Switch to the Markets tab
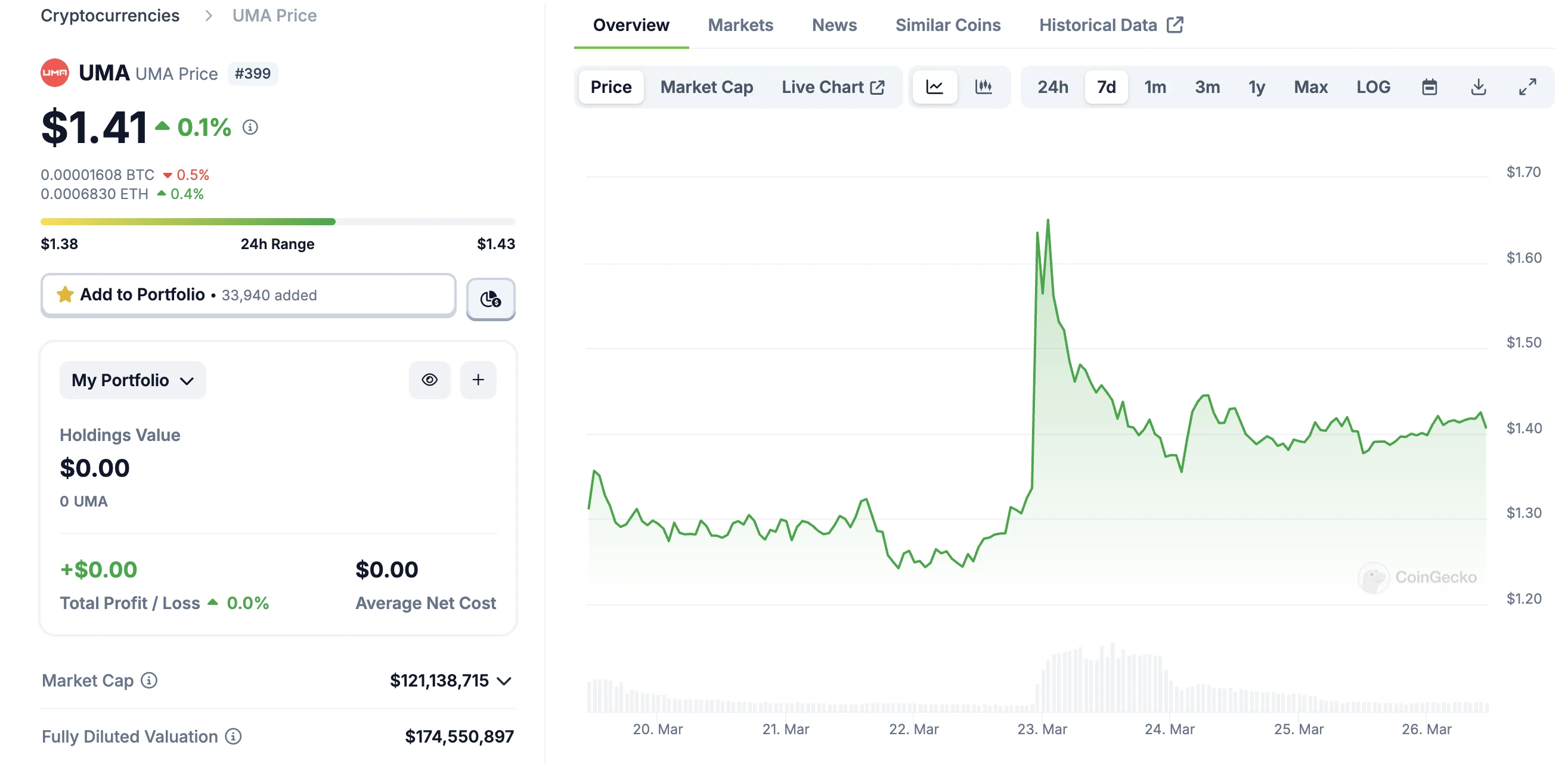The image size is (1568, 764). tap(740, 25)
